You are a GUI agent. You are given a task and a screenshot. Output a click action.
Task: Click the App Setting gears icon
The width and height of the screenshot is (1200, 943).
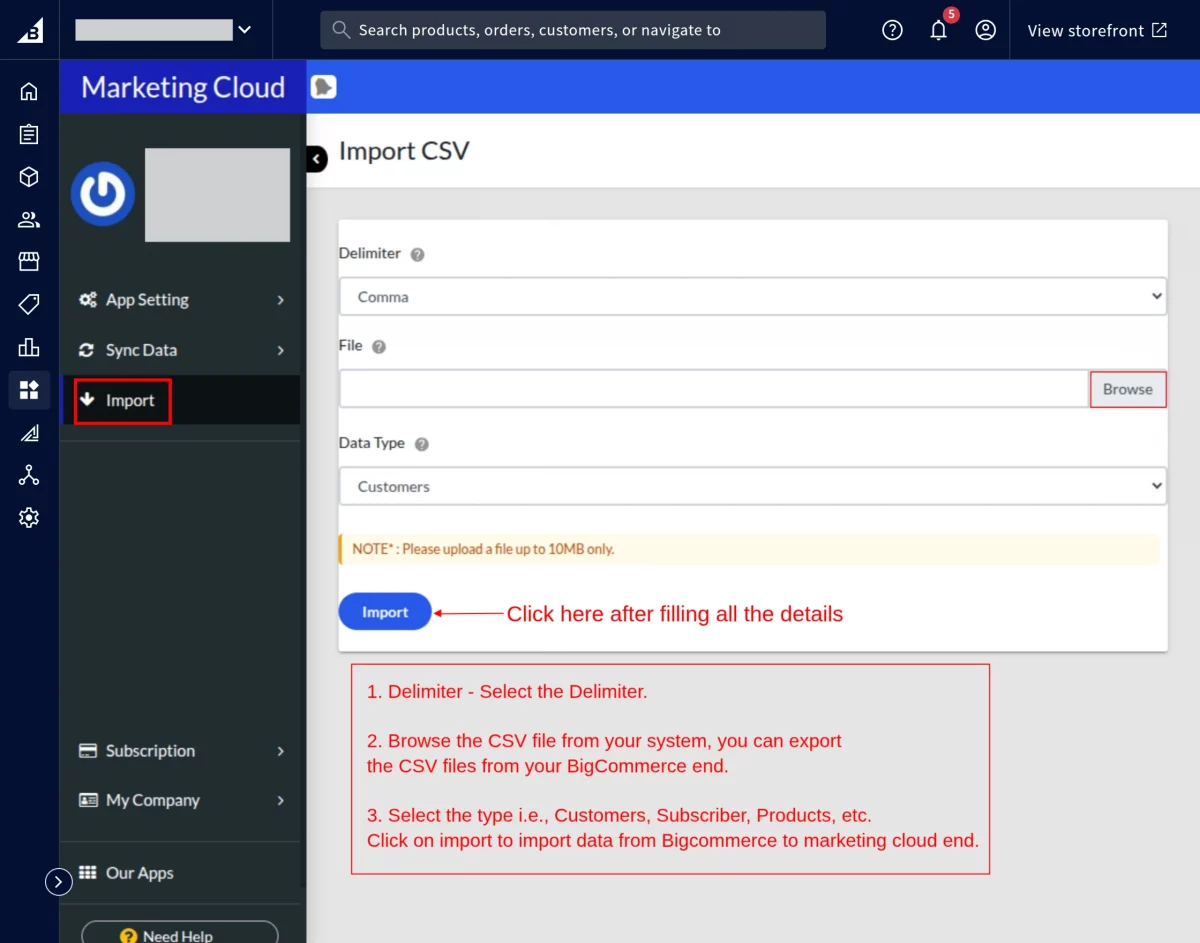tap(88, 300)
